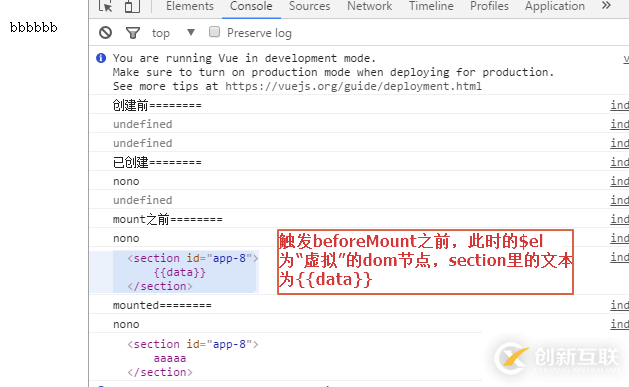This screenshot has height=387, width=629.
Task: Clear the console with the ban icon
Action: 106,32
